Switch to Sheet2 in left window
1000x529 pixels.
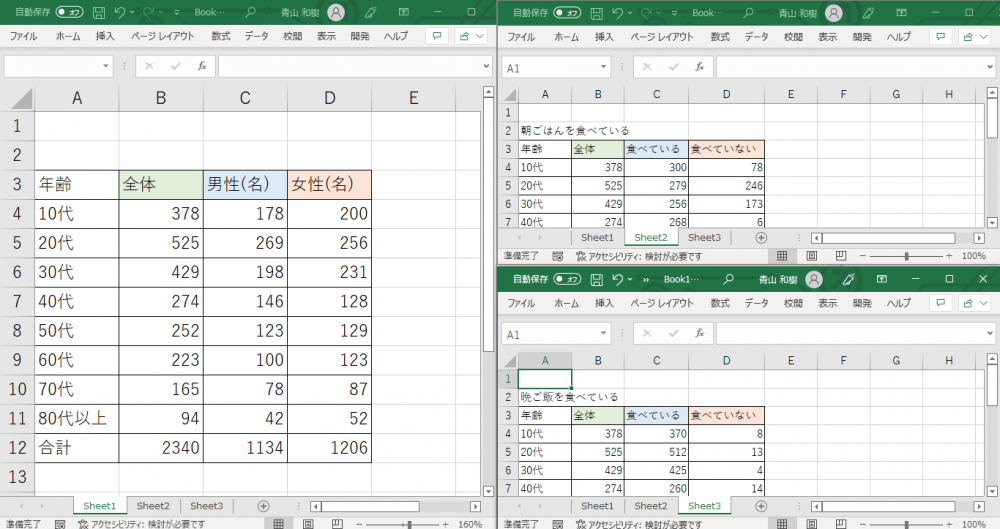click(153, 506)
